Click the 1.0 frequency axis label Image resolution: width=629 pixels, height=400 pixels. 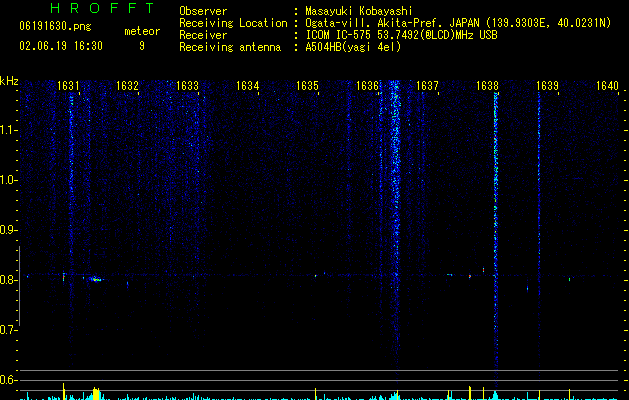click(x=9, y=180)
